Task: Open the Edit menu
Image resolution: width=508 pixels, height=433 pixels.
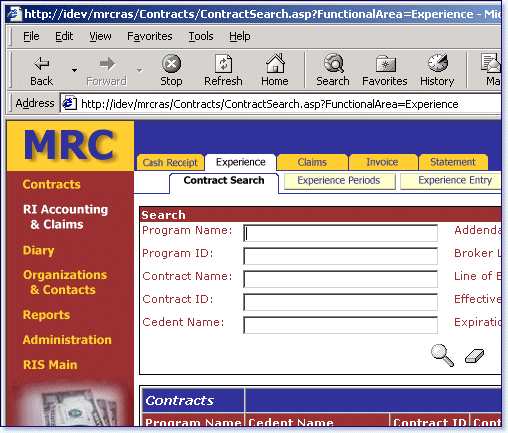Action: click(x=64, y=36)
